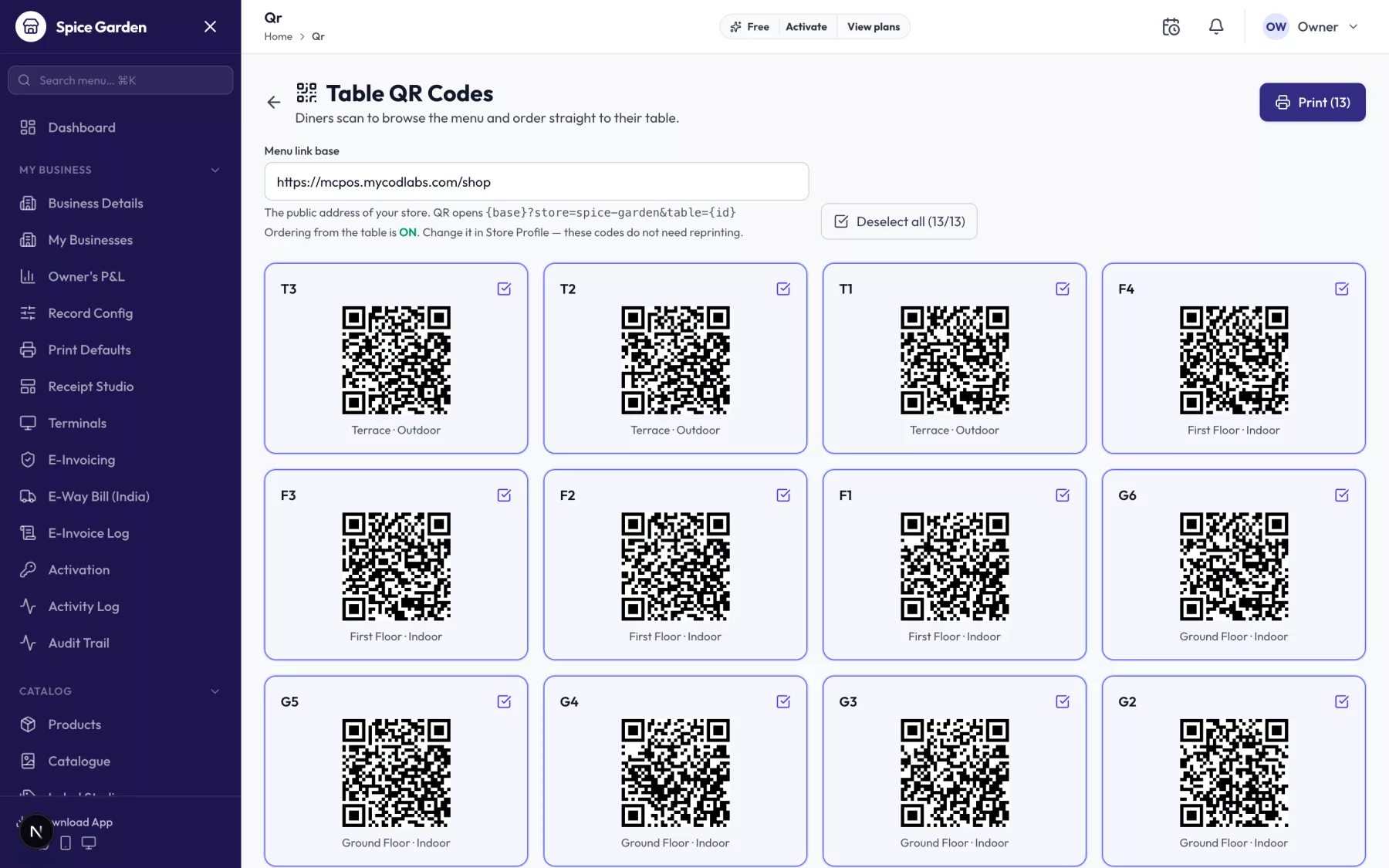Click the Activation key icon
The height and width of the screenshot is (868, 1389).
point(28,569)
